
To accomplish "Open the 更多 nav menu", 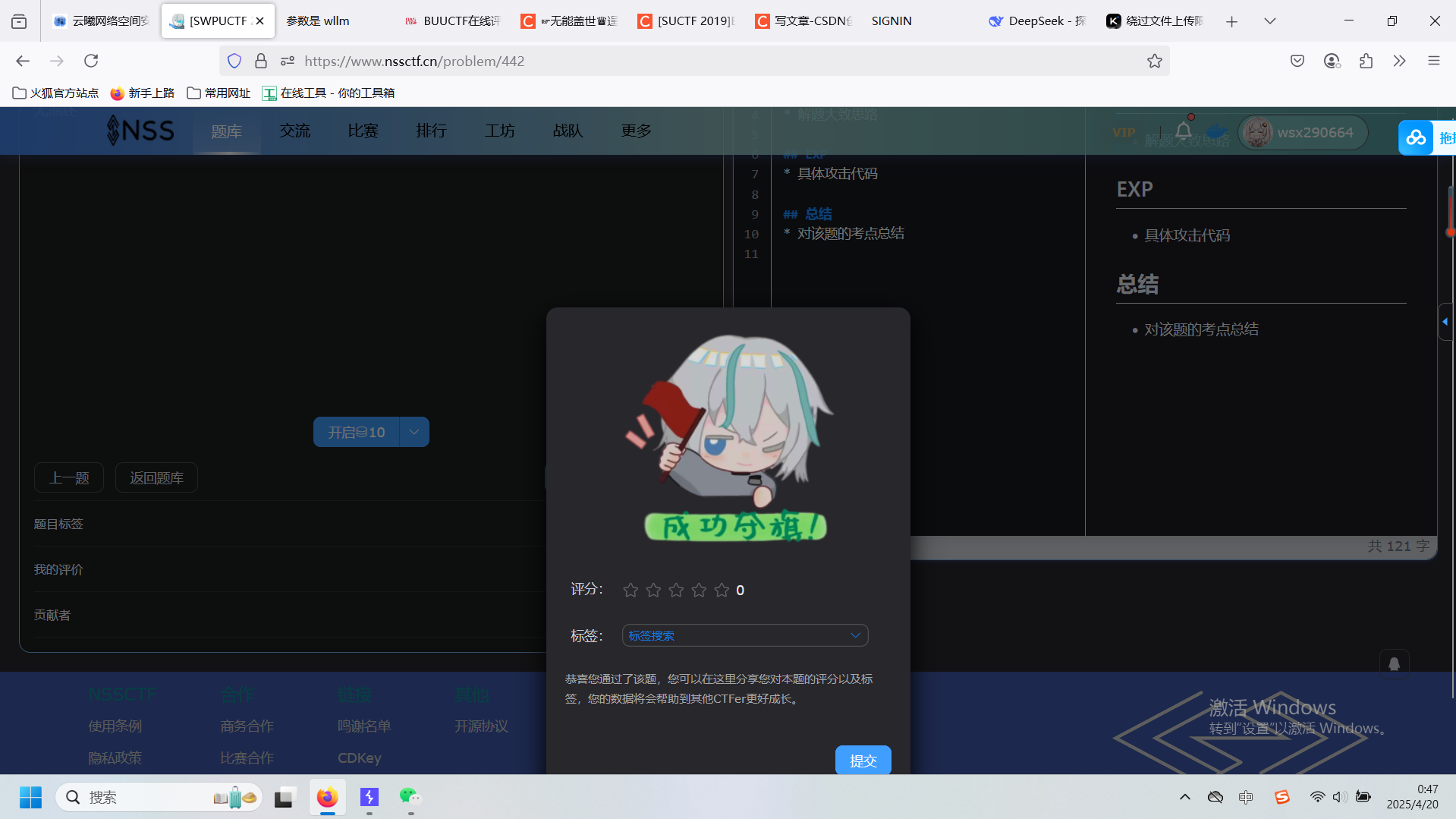I will tap(636, 131).
